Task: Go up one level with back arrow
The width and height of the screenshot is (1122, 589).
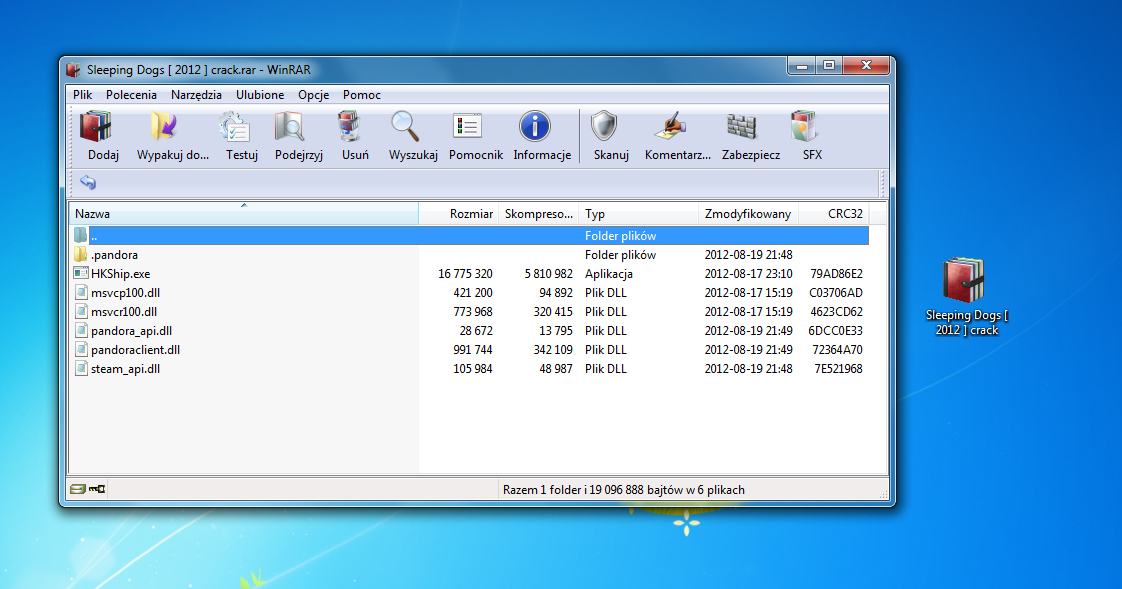Action: (x=88, y=182)
